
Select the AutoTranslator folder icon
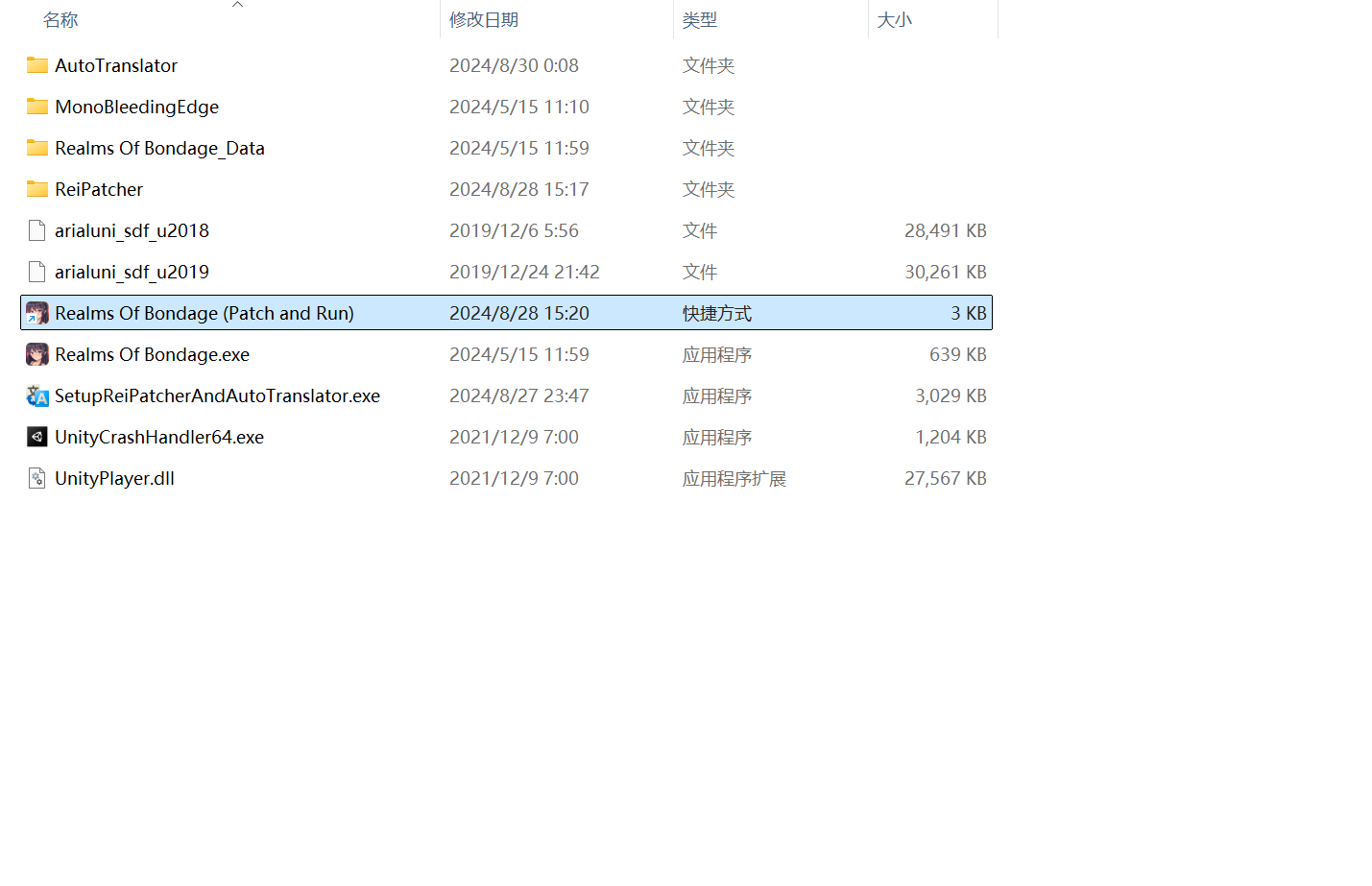37,65
